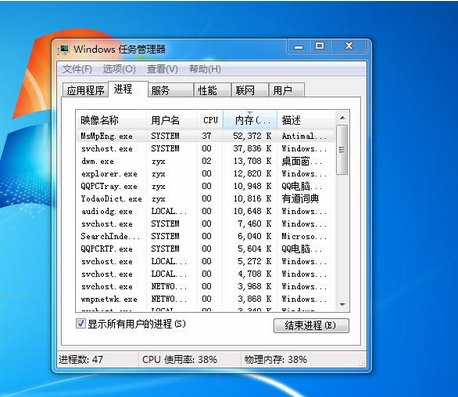Image resolution: width=458 pixels, height=397 pixels.
Task: Click the svchost.exe row using 4,708 K
Action: [x=205, y=274]
